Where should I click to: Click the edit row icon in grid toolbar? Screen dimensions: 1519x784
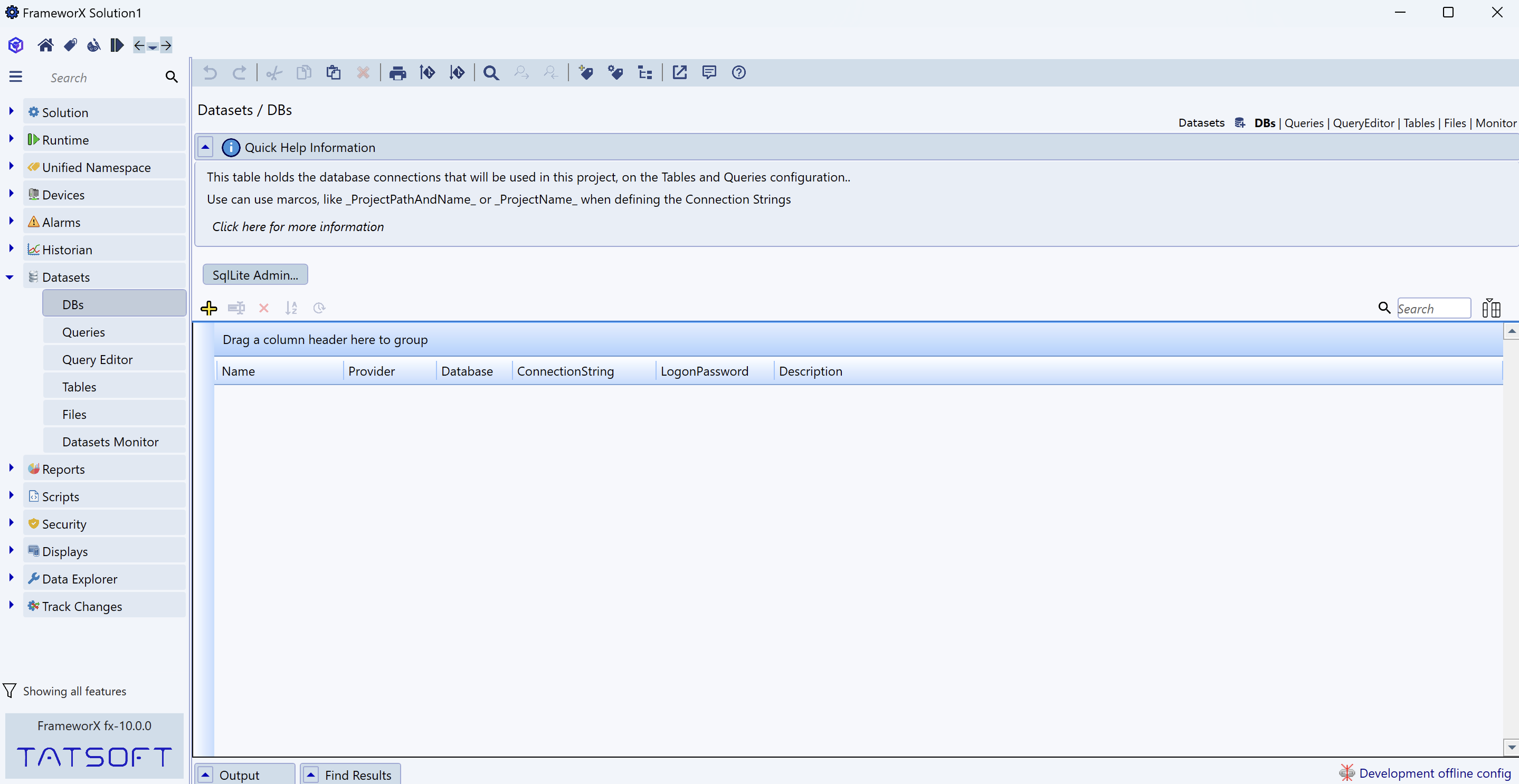pyautogui.click(x=236, y=308)
